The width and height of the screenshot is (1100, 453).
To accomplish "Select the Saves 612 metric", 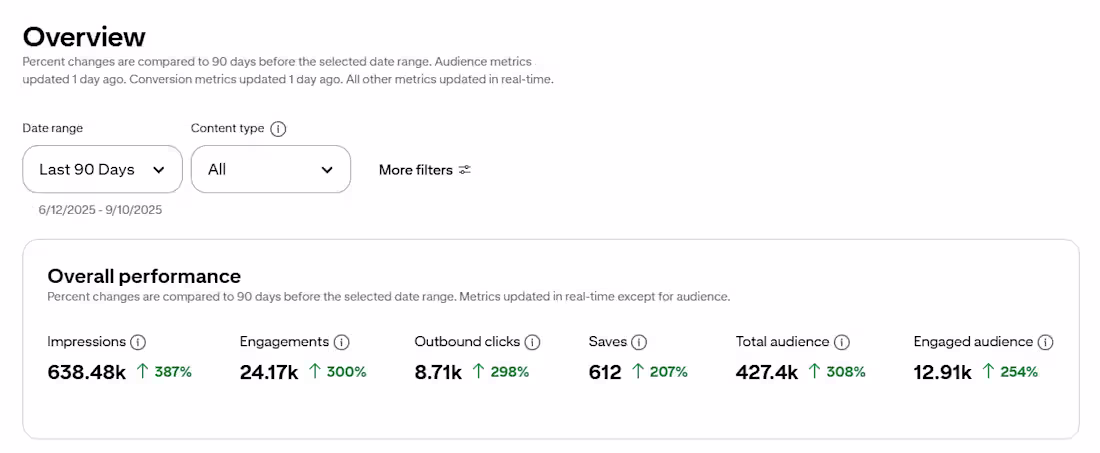I will click(605, 372).
